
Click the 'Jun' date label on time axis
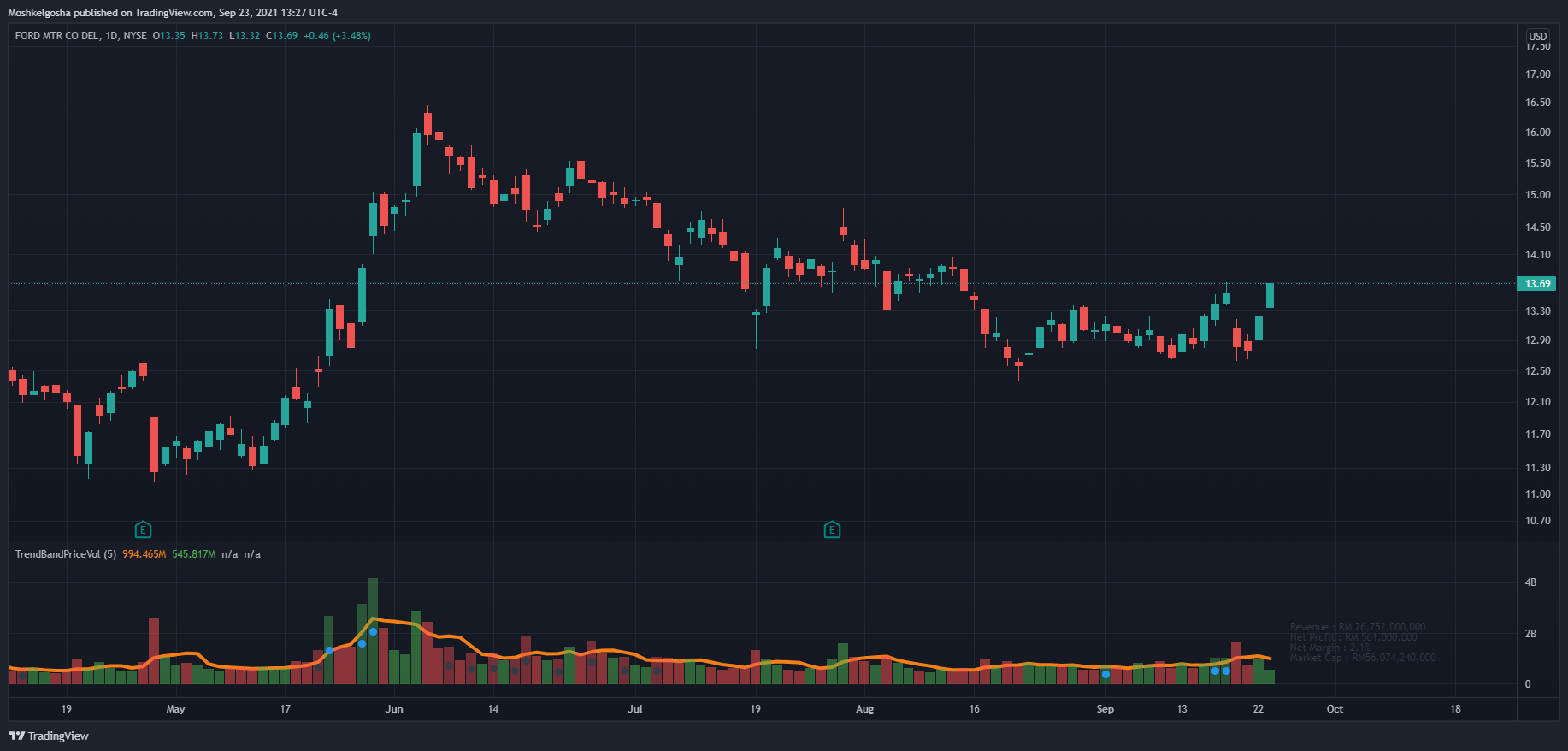(x=394, y=709)
